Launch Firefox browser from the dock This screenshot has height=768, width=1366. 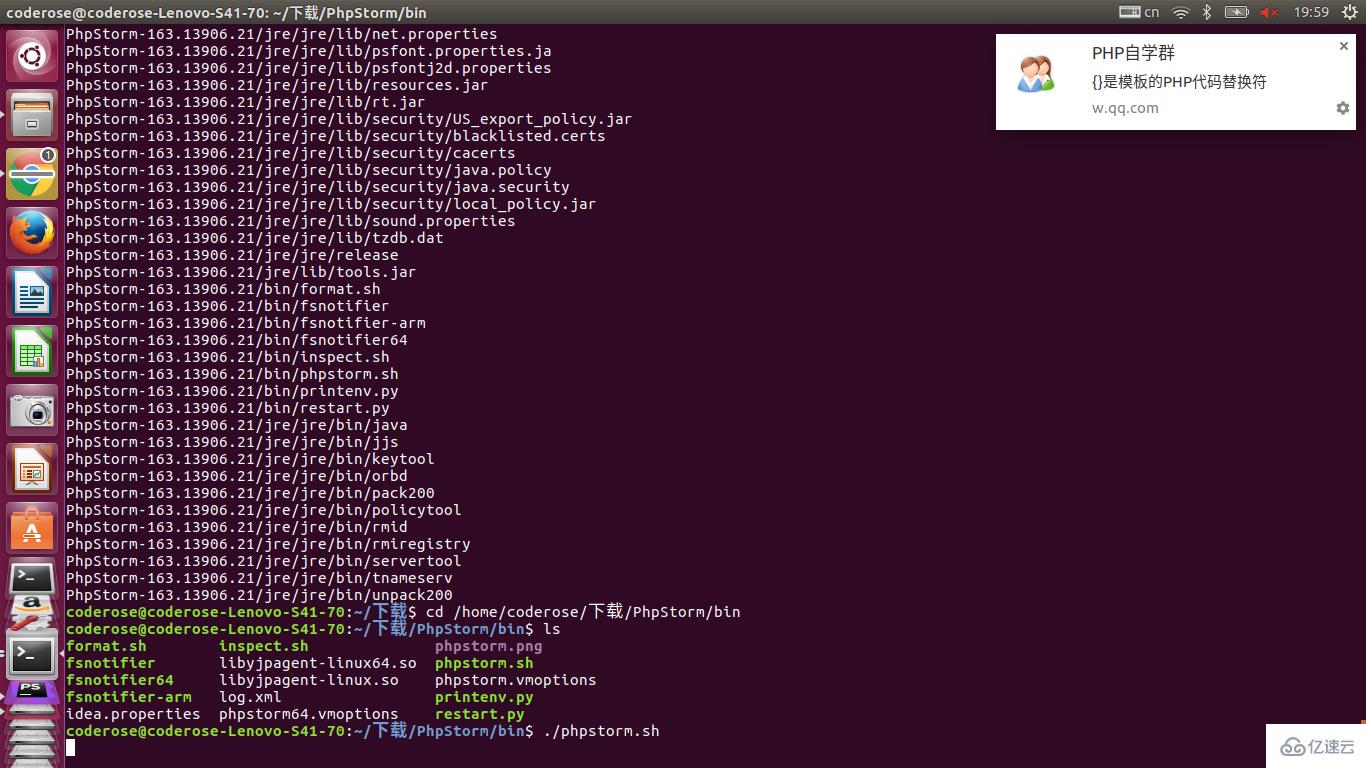point(32,233)
